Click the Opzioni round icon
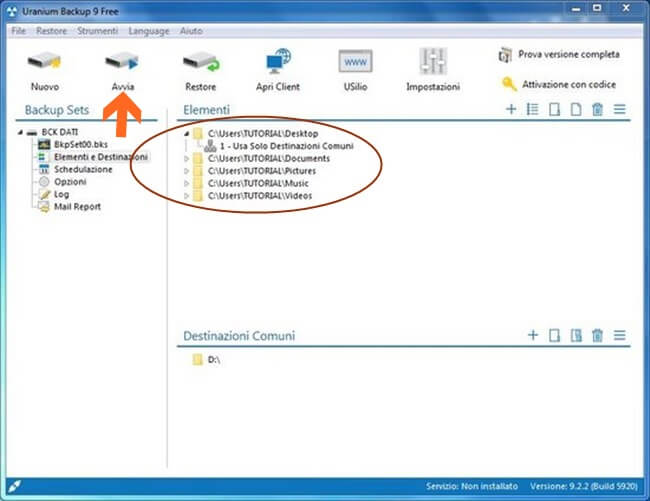 [x=44, y=182]
